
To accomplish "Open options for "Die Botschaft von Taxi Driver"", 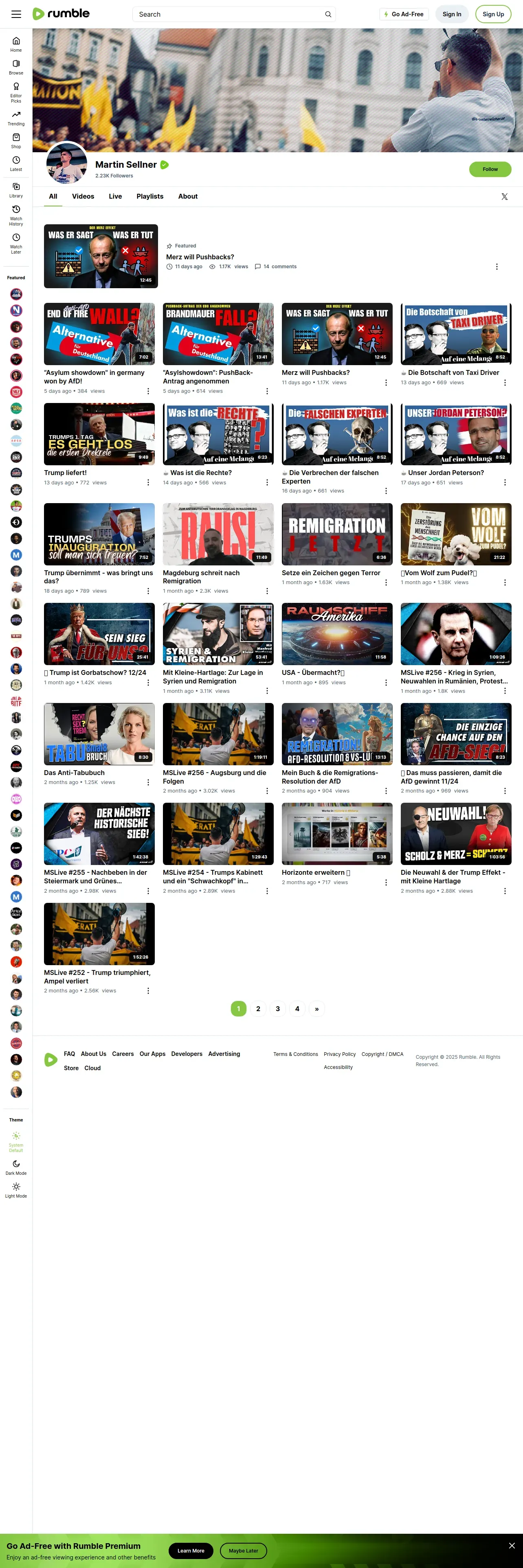I will pos(505,382).
